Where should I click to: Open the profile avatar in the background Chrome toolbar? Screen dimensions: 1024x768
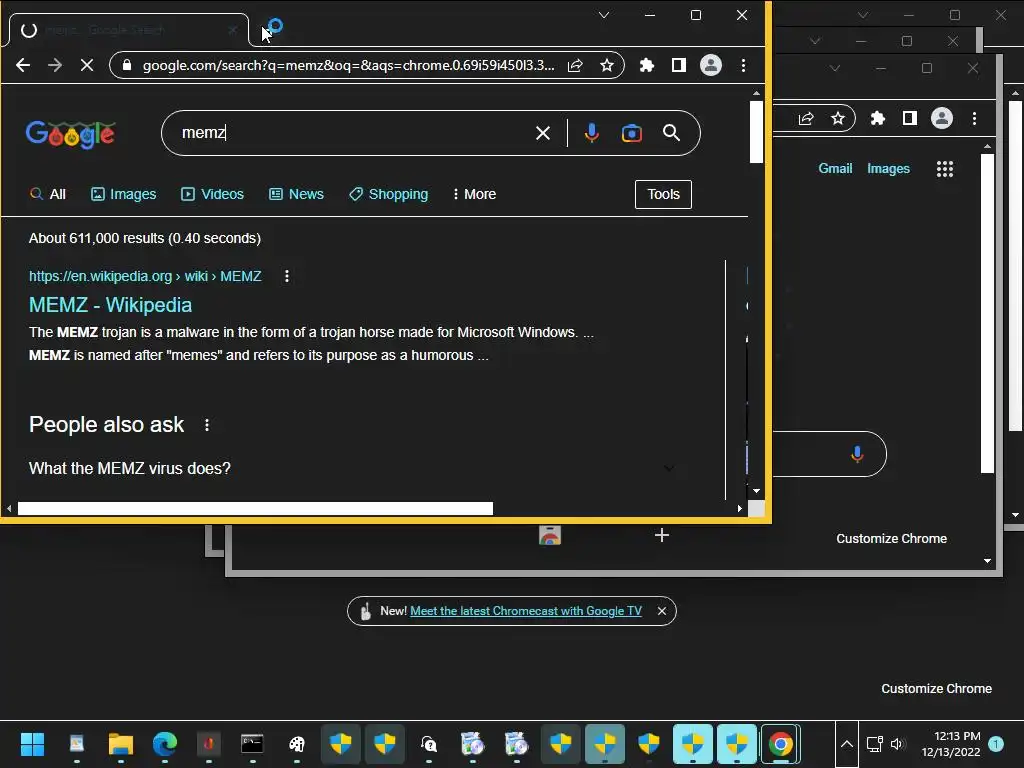click(942, 118)
